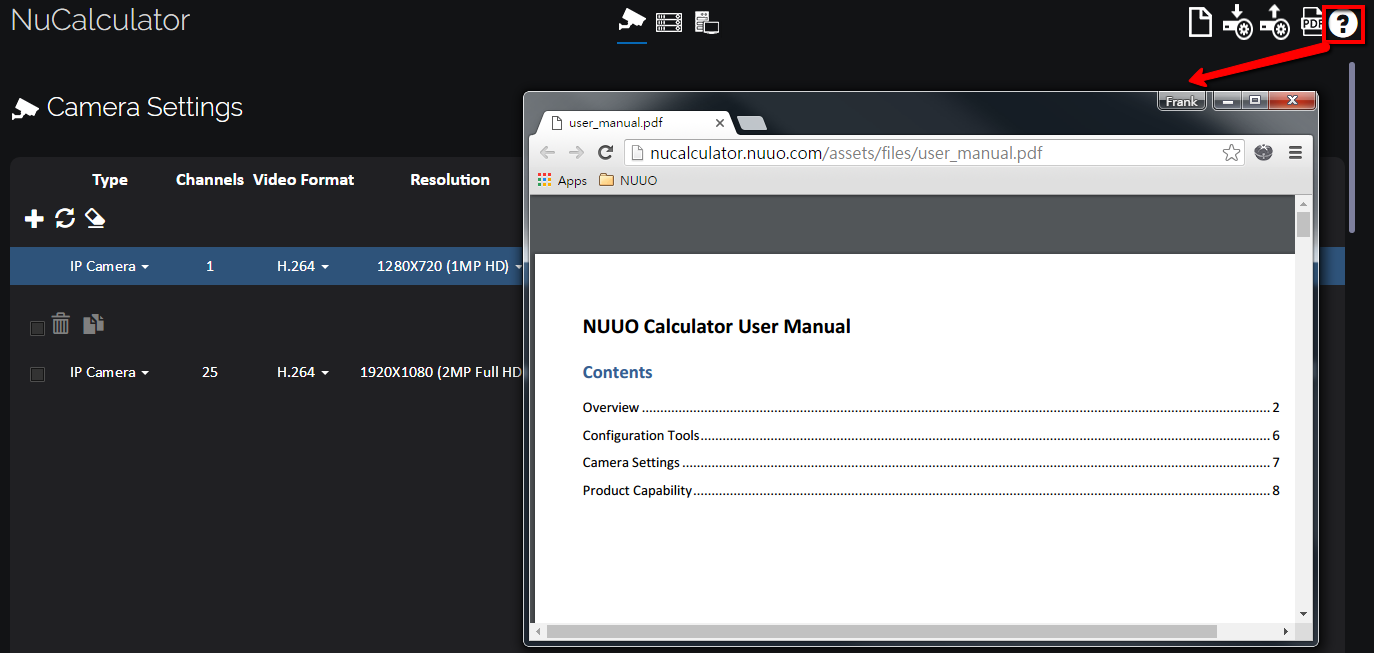Viewport: 1374px width, 653px height.
Task: Click the import configuration download icon
Action: (x=1237, y=21)
